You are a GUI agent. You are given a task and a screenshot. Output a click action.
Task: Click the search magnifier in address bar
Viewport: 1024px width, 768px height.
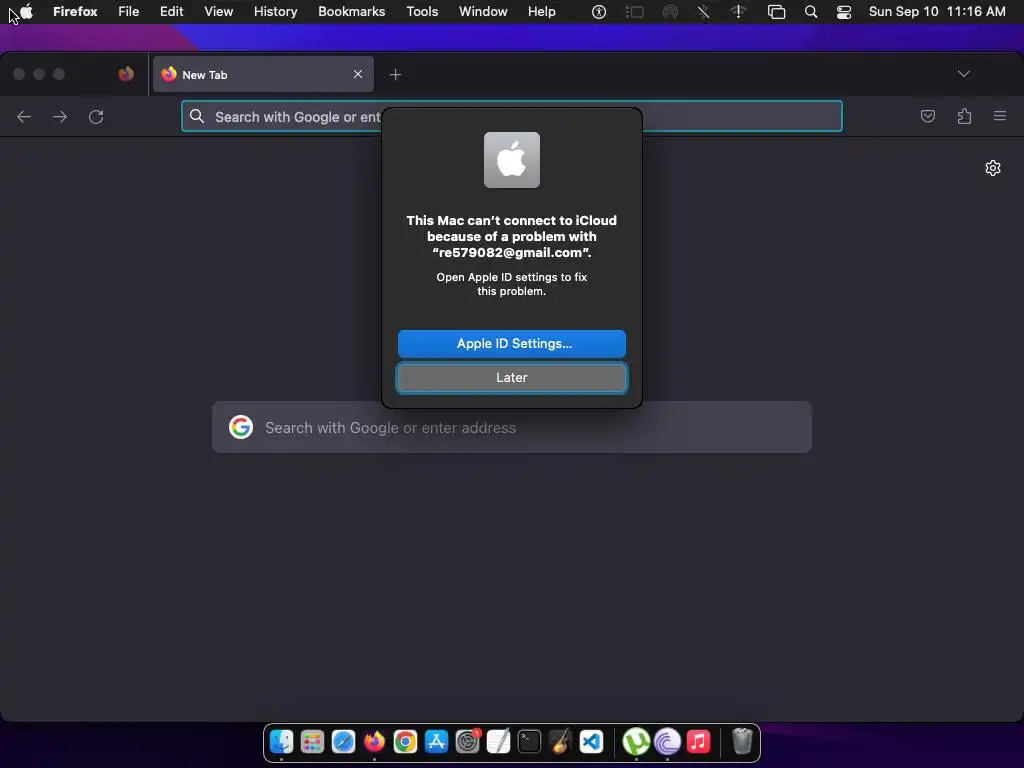[197, 116]
